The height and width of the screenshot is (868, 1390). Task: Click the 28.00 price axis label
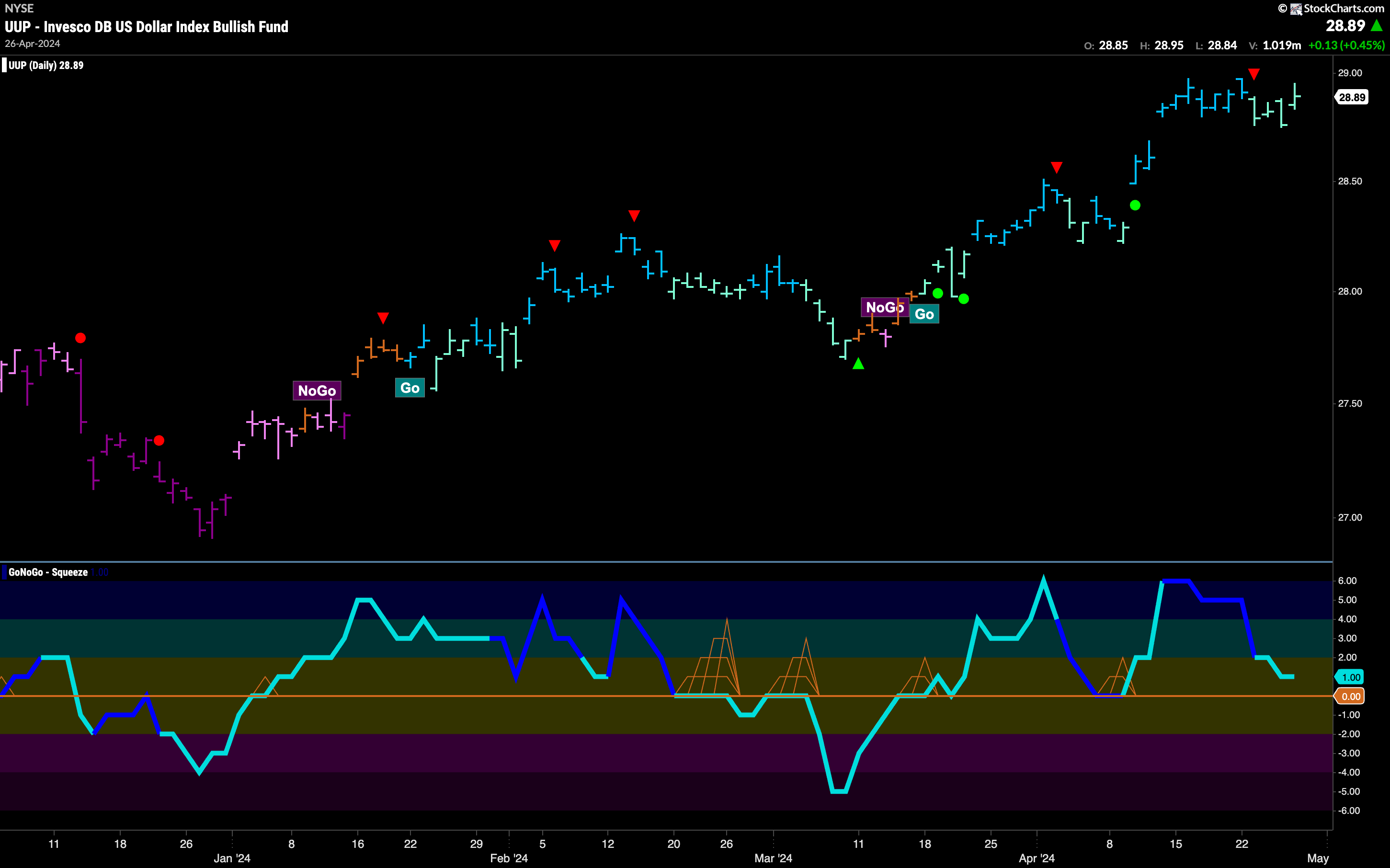(x=1350, y=292)
